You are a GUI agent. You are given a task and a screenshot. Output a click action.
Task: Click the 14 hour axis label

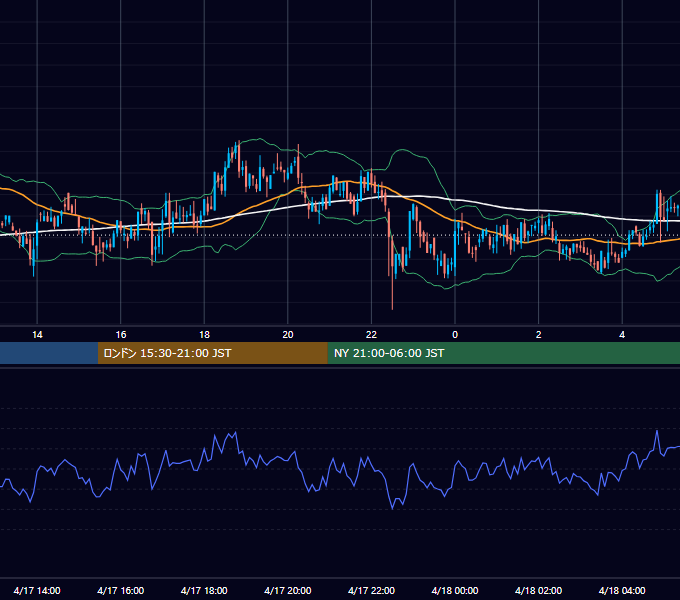pyautogui.click(x=37, y=335)
